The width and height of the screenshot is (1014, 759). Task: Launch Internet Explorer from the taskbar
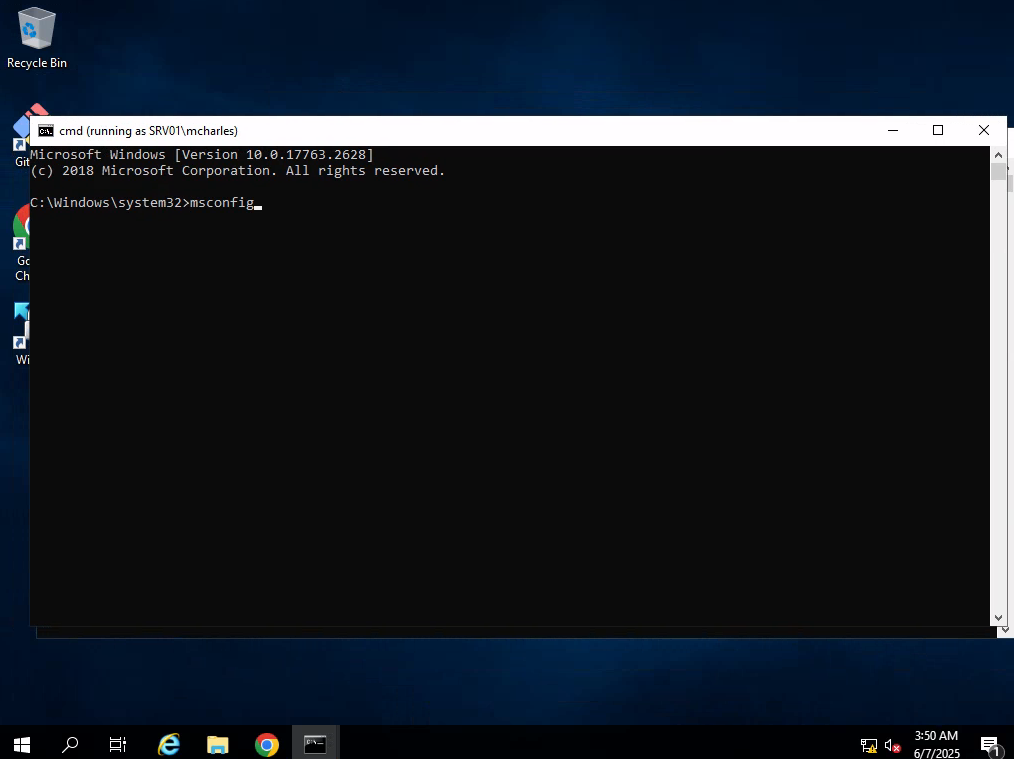tap(169, 744)
